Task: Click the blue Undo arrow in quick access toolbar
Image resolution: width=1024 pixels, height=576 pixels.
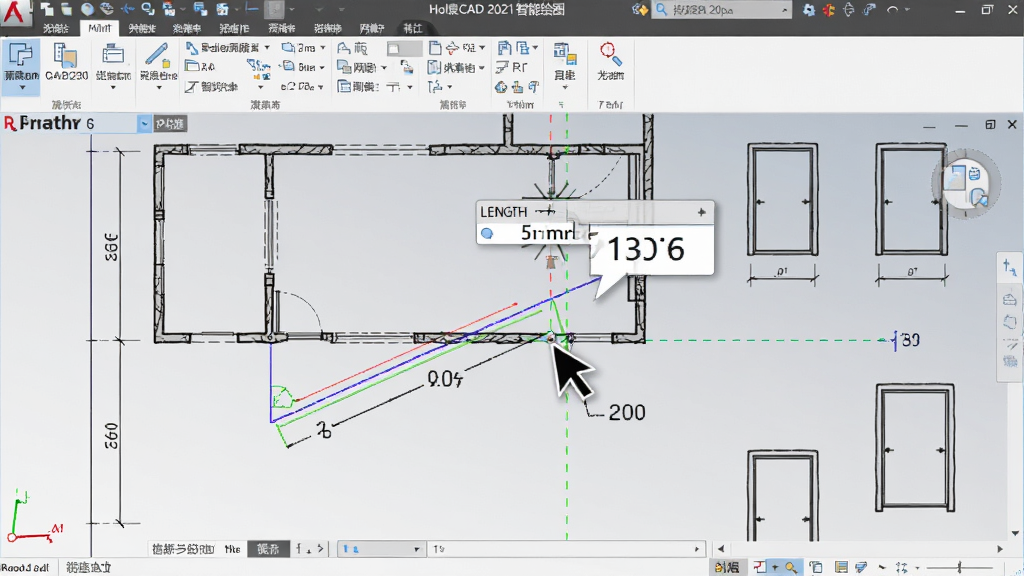Action: 127,9
